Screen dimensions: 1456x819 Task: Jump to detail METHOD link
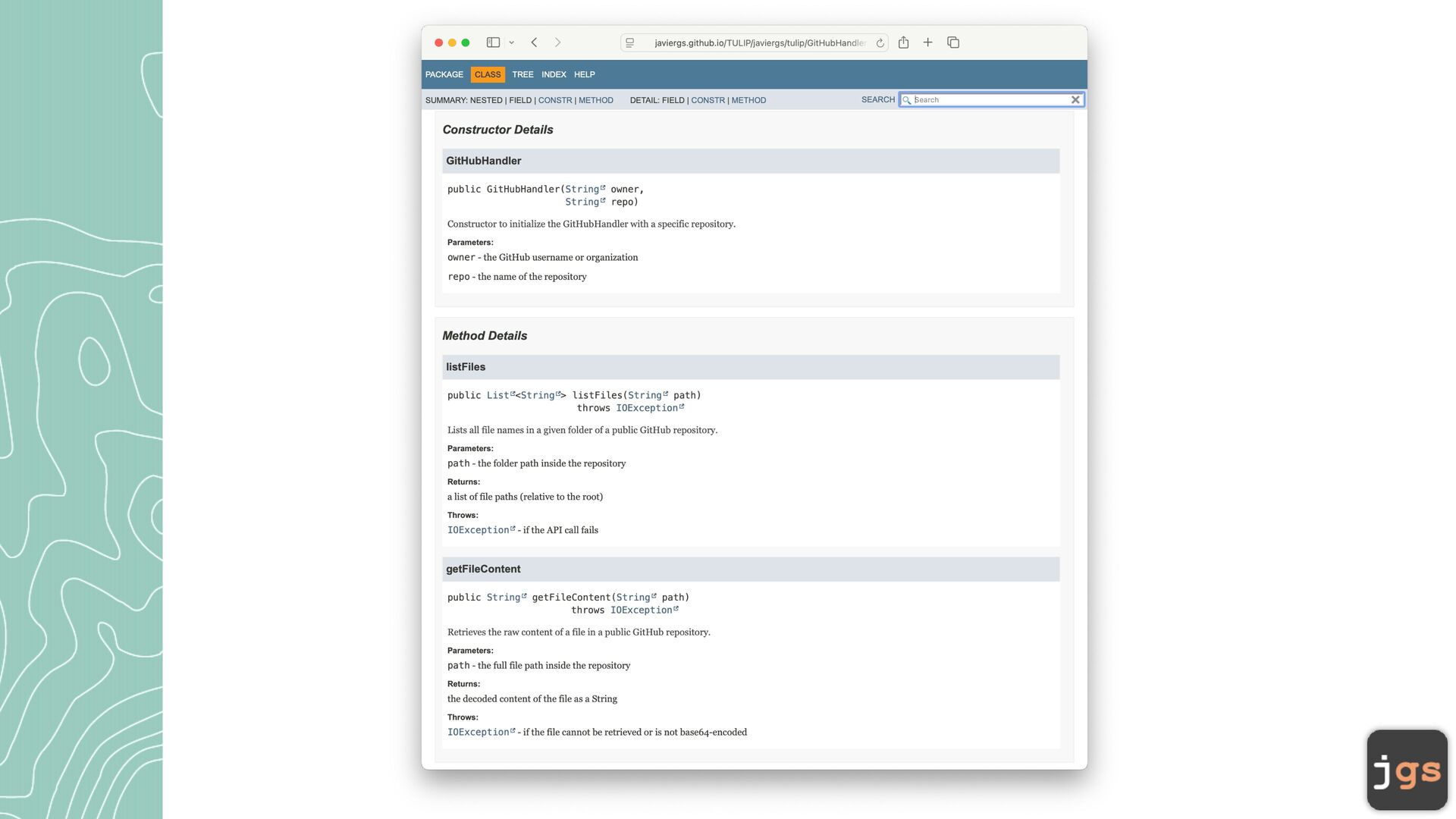pos(748,100)
